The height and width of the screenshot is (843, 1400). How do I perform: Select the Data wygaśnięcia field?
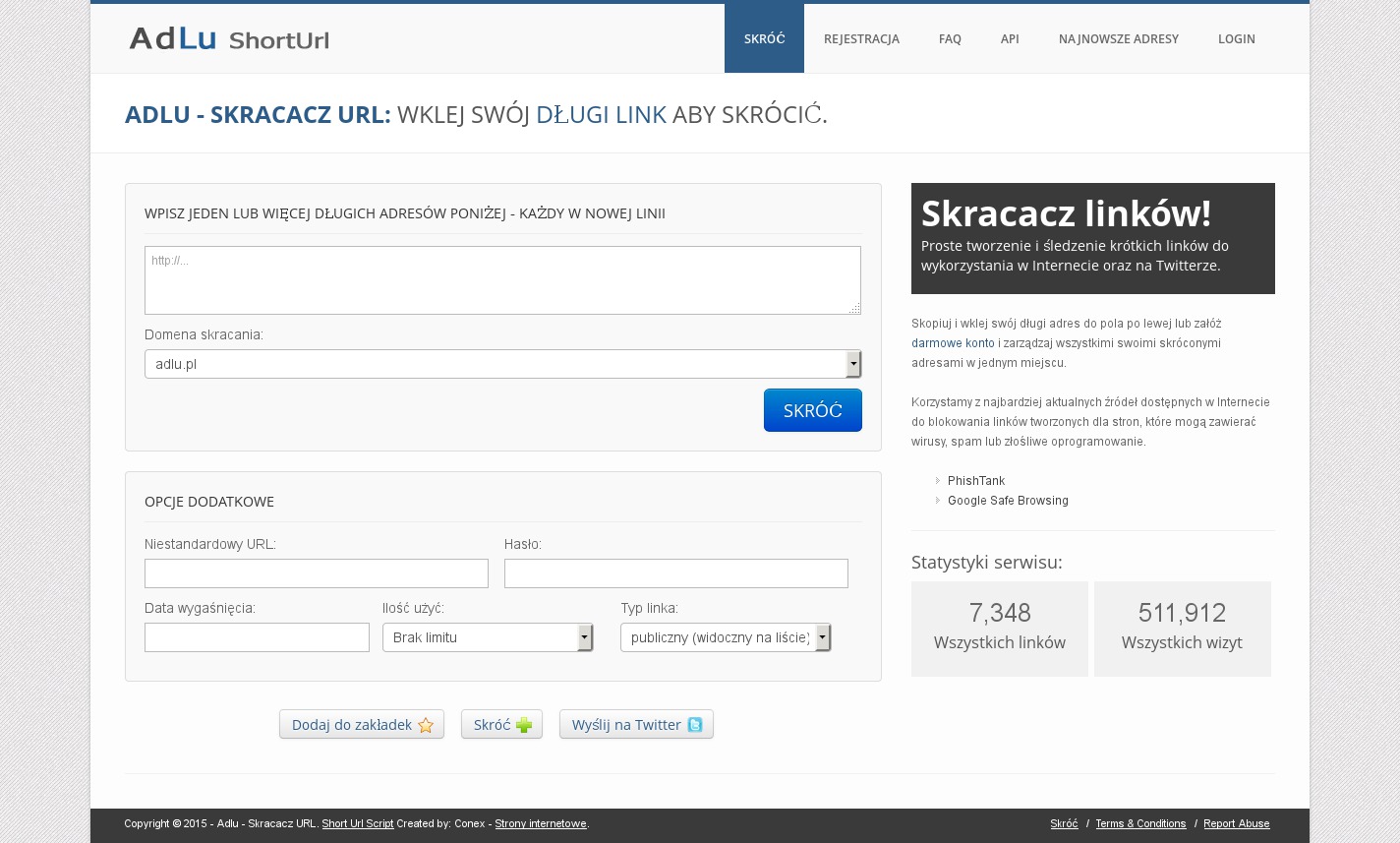click(x=257, y=637)
